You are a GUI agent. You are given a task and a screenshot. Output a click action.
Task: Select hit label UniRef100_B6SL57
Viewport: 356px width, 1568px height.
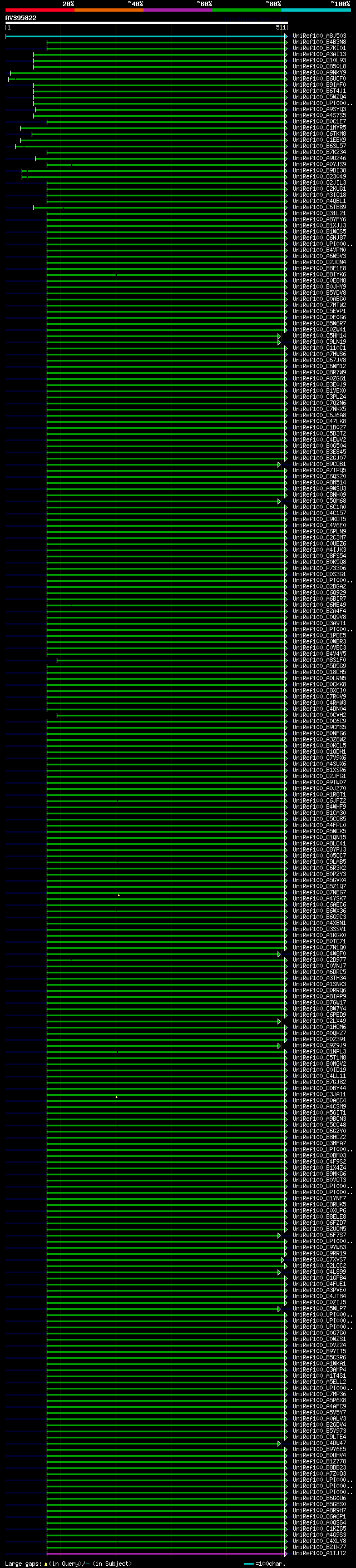point(319,146)
